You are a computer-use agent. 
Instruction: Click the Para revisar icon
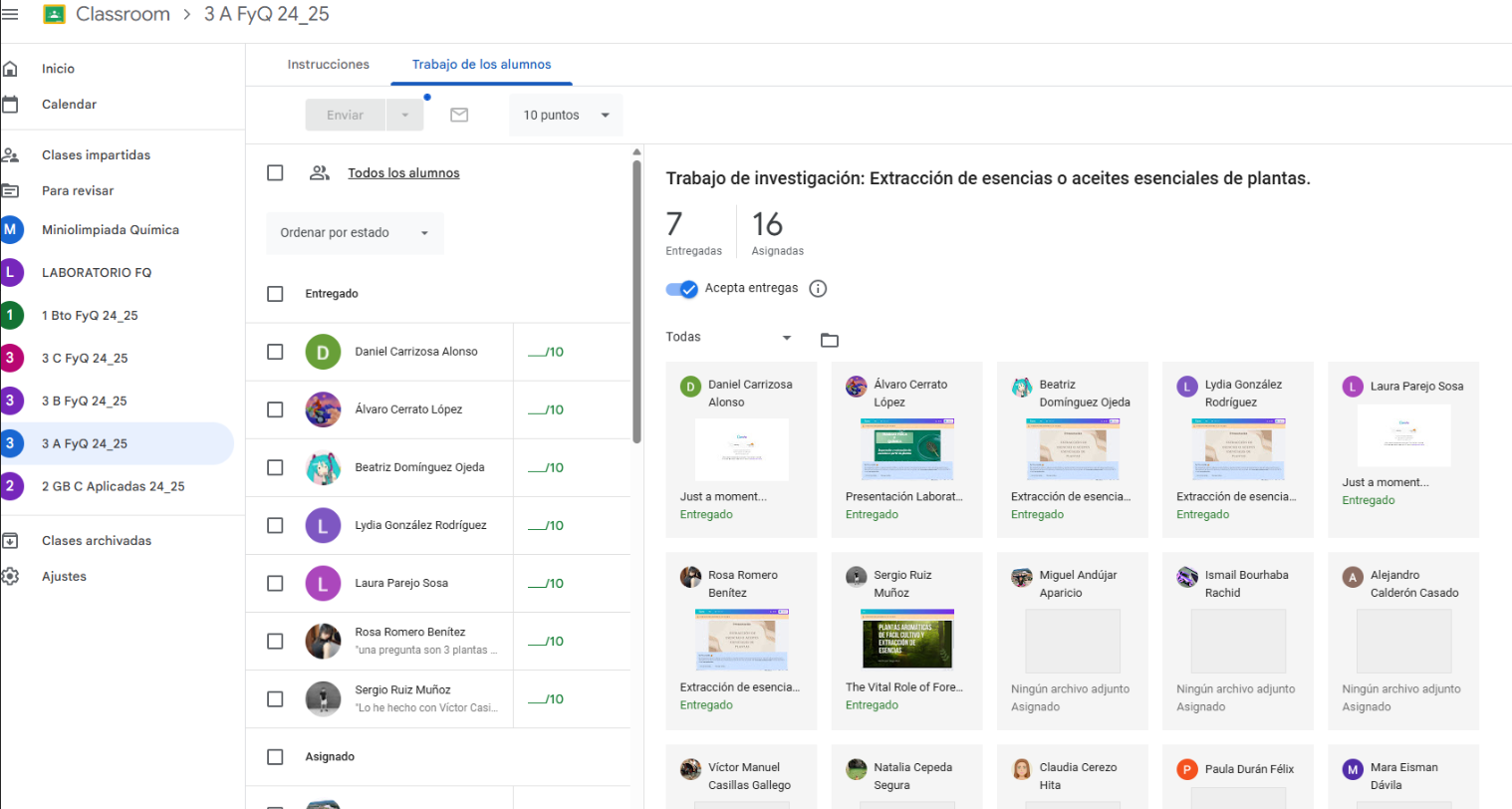[x=10, y=191]
